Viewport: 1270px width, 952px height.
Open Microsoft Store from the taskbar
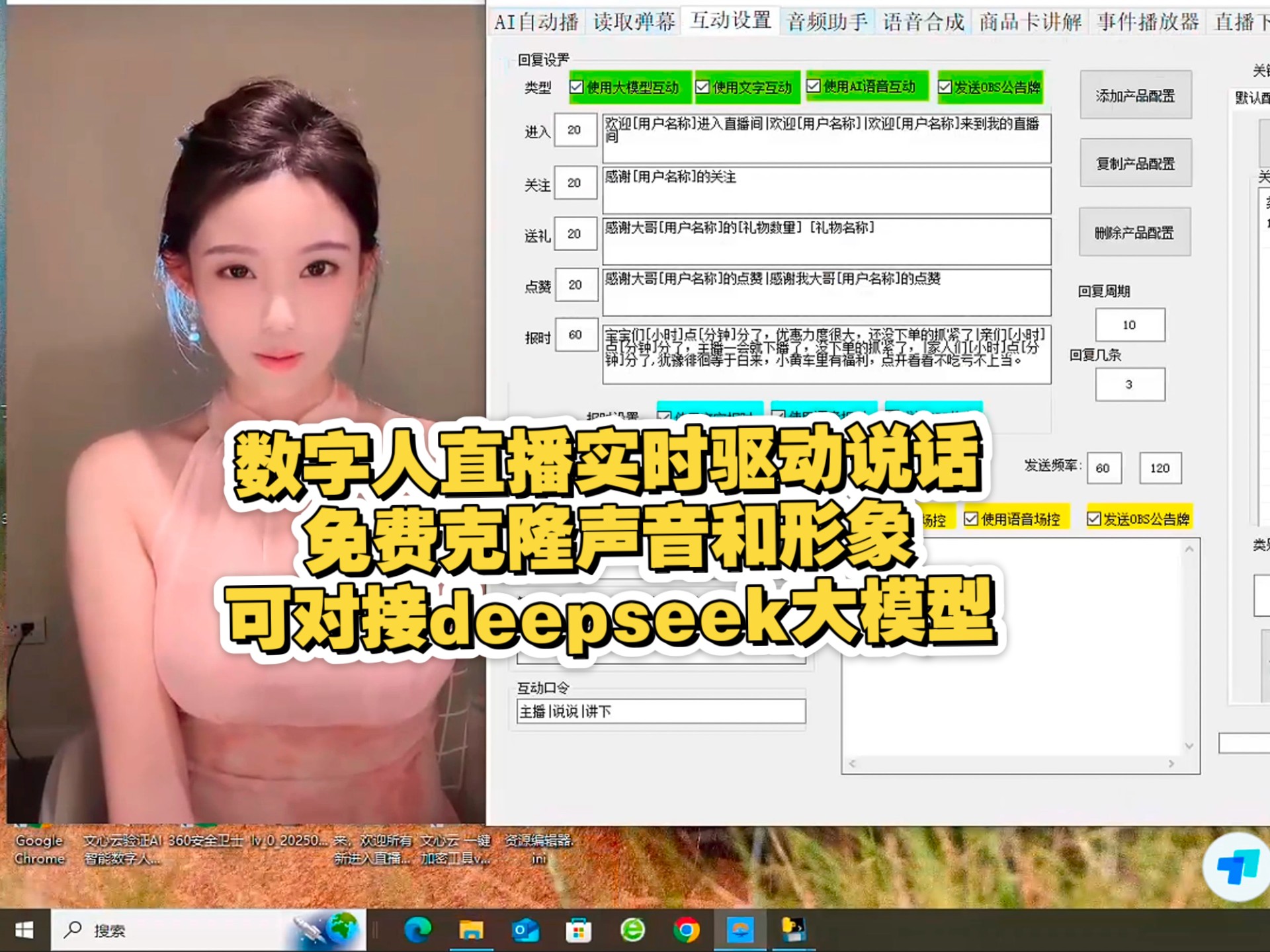click(578, 930)
